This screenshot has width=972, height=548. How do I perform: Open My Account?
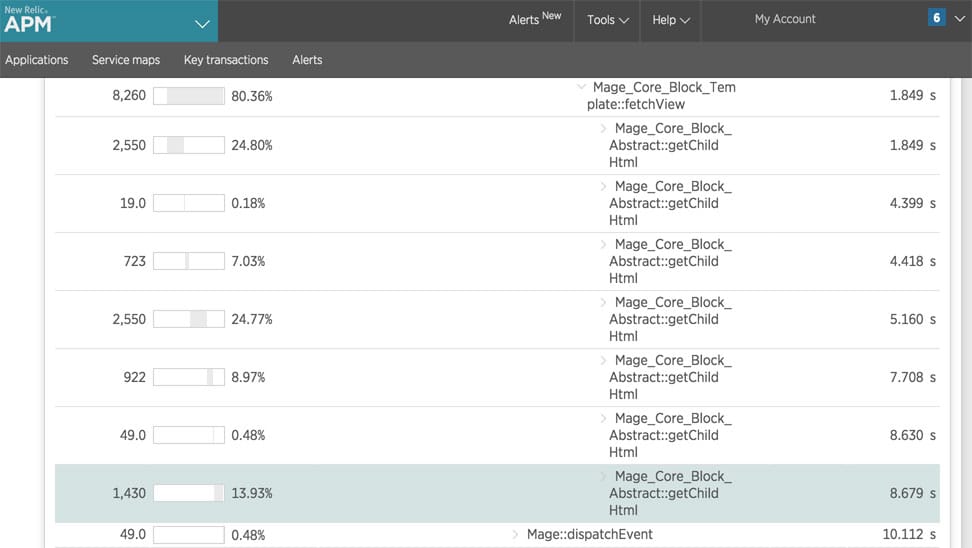[785, 19]
